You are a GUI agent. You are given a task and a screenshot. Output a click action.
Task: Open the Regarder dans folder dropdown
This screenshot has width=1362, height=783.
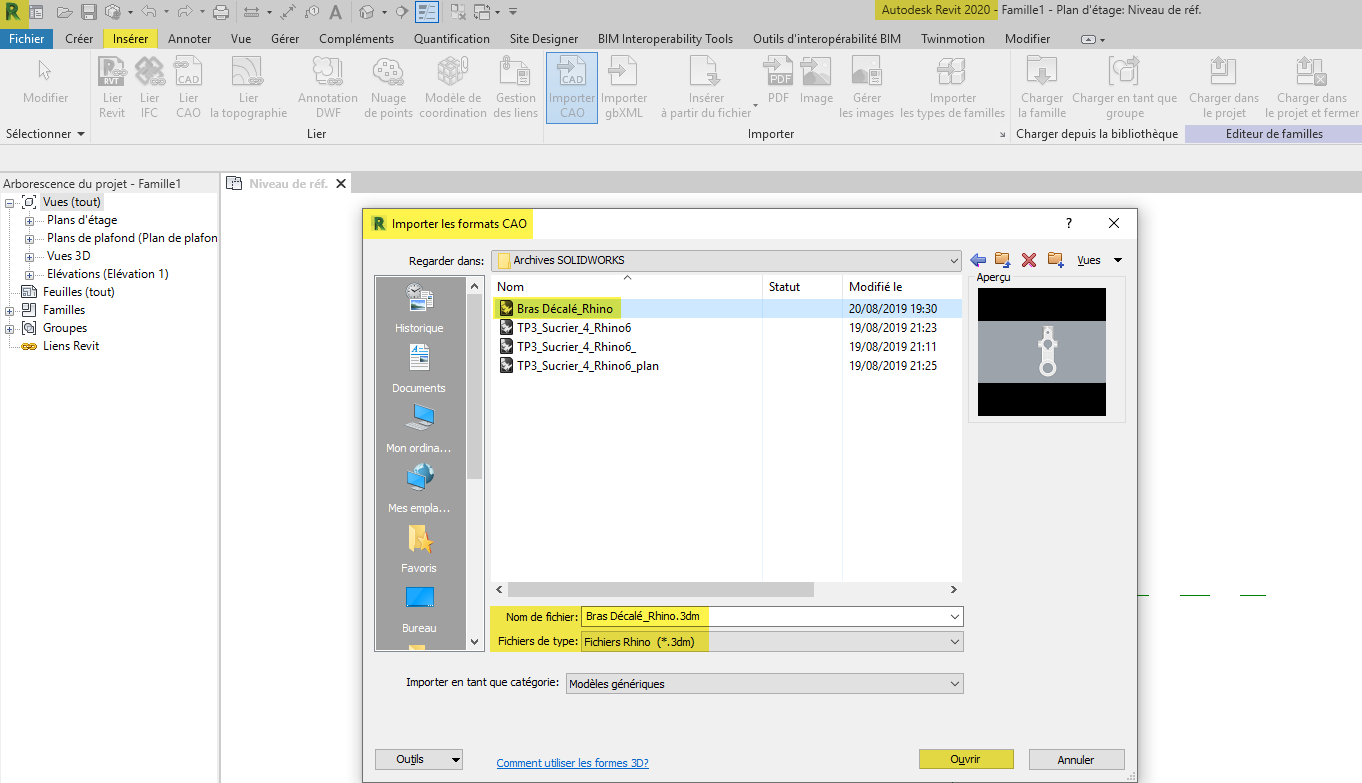point(951,259)
